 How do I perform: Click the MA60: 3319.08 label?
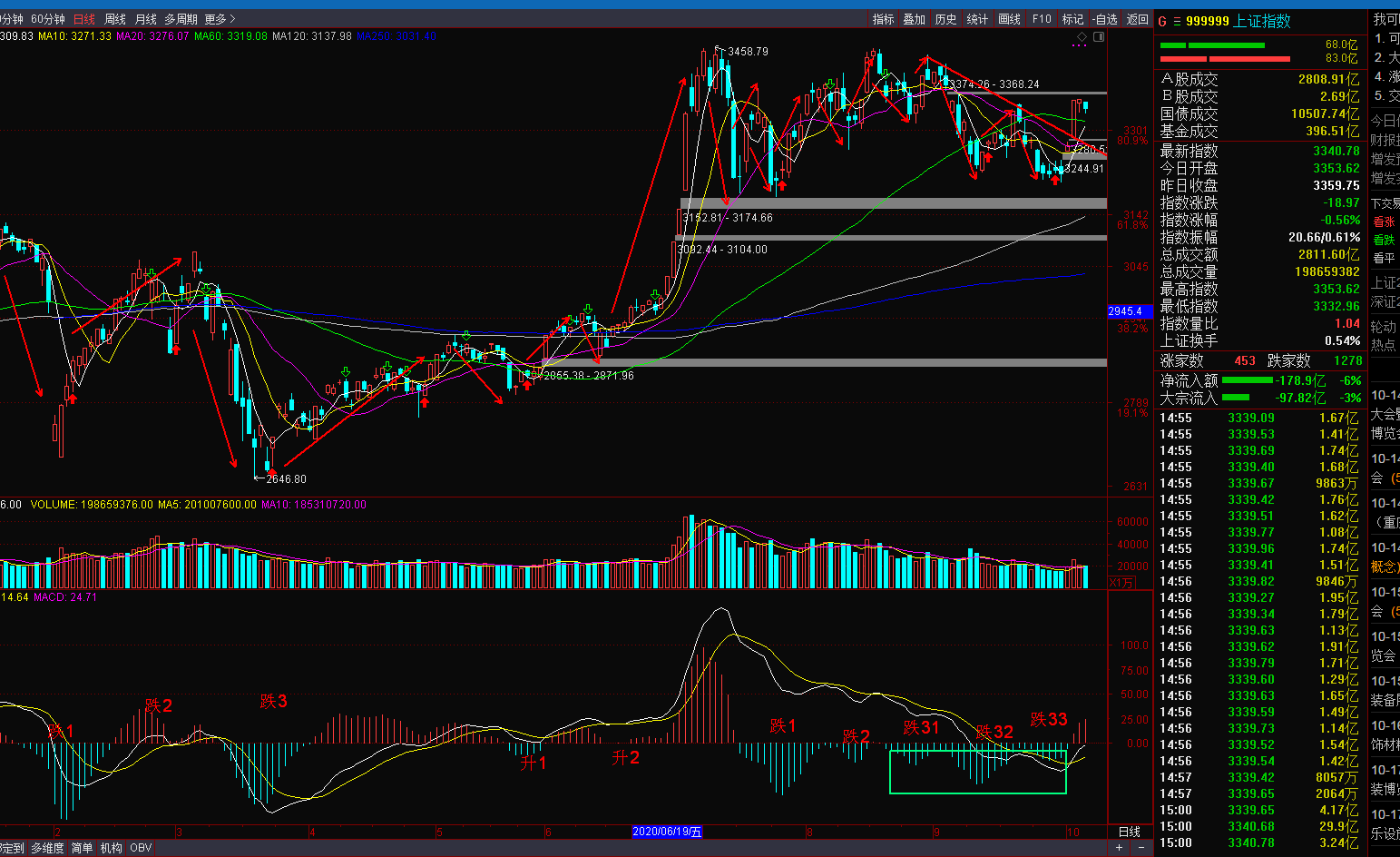click(230, 36)
